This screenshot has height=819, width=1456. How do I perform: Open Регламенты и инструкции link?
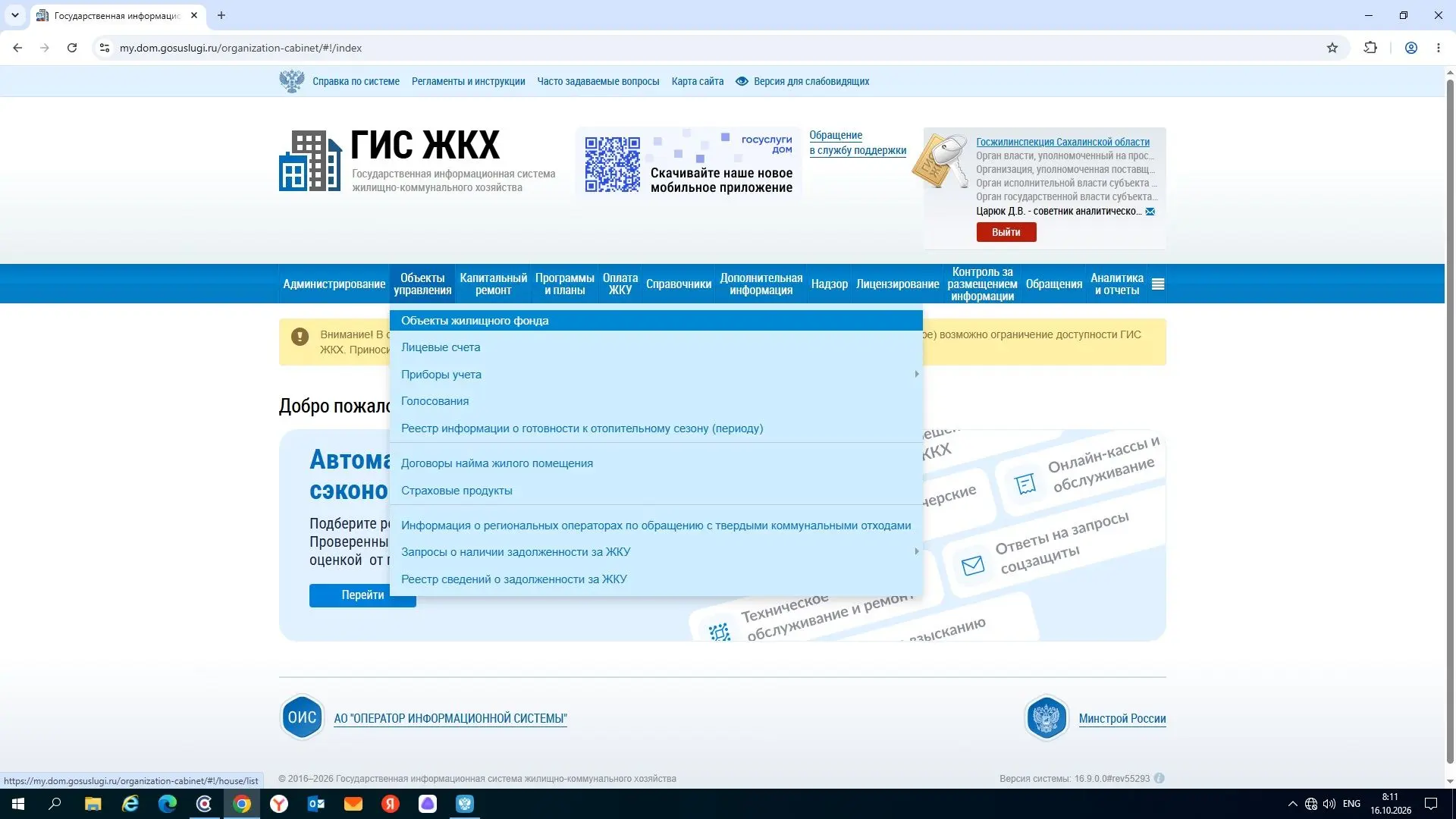pos(468,81)
